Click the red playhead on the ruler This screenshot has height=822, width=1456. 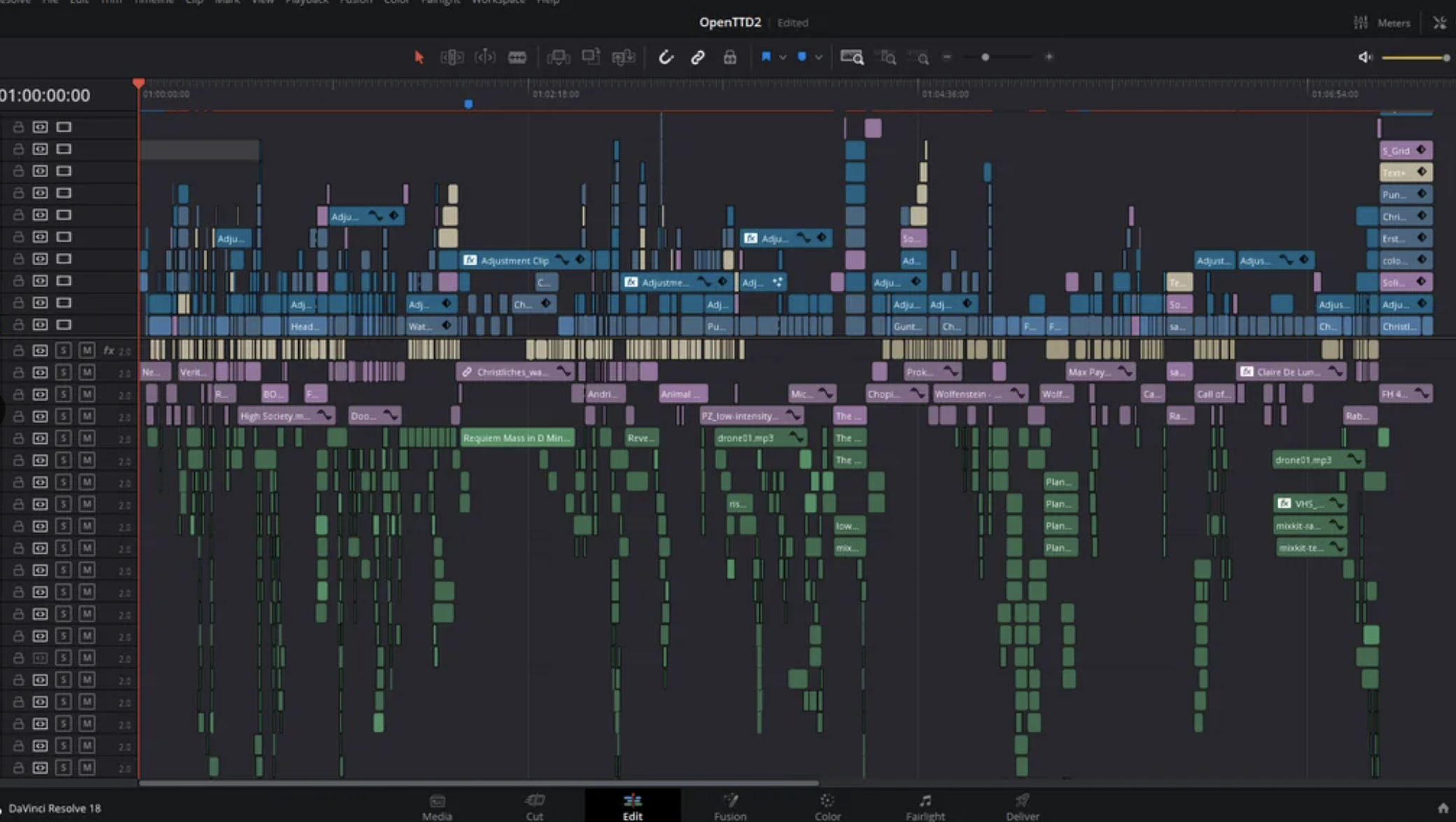139,84
